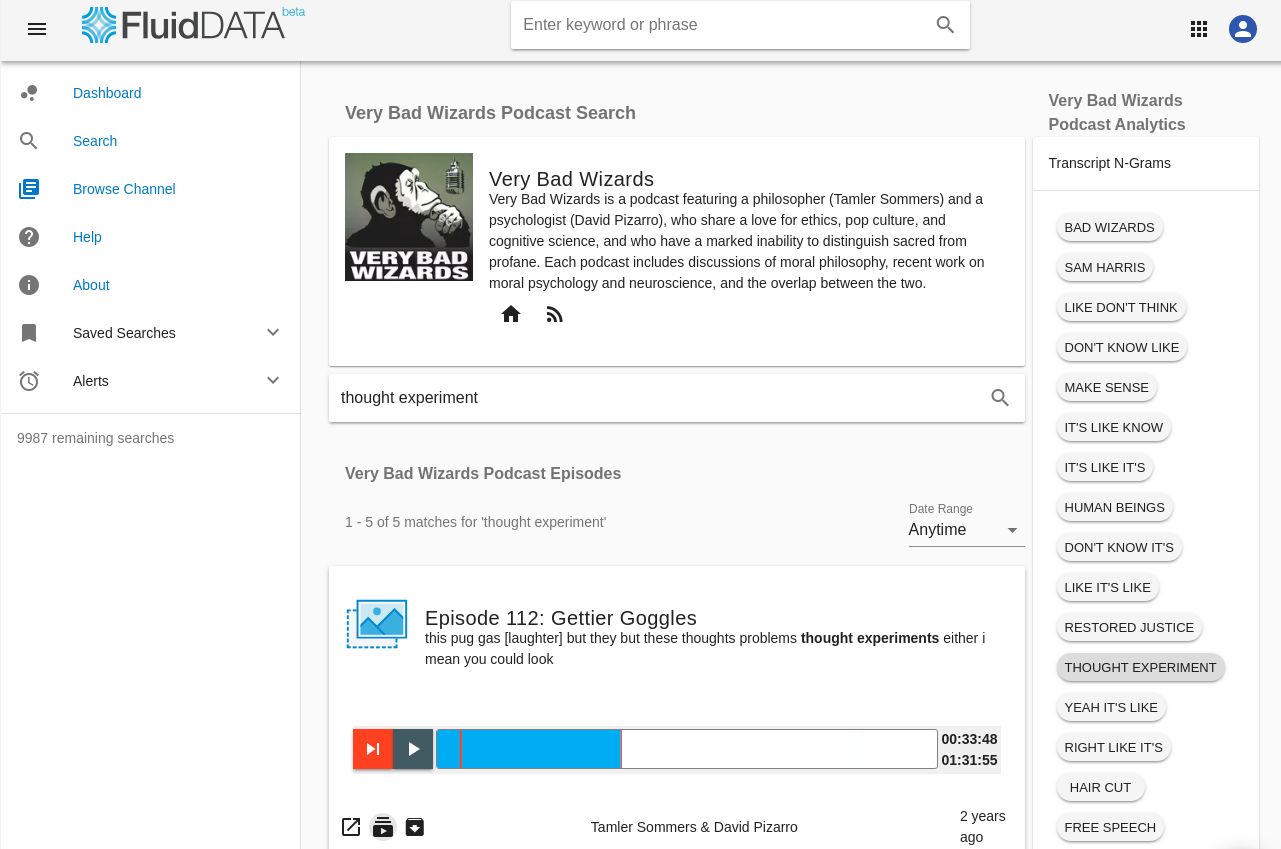Select the BAD WIZARDS n-gram chip
The image size is (1281, 849).
(x=1109, y=228)
